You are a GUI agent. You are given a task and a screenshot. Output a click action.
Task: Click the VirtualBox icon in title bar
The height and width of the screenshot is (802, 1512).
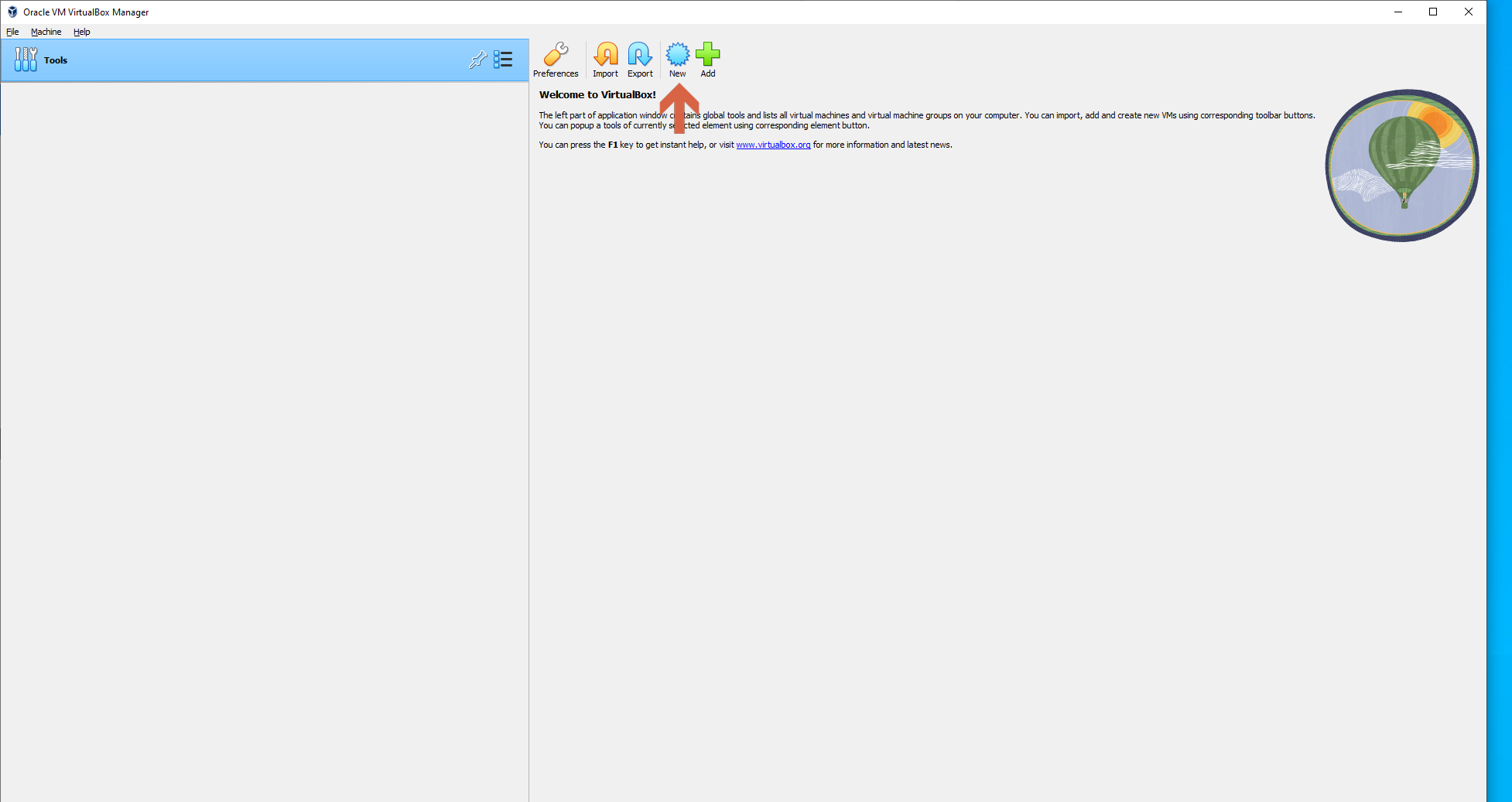click(x=12, y=12)
